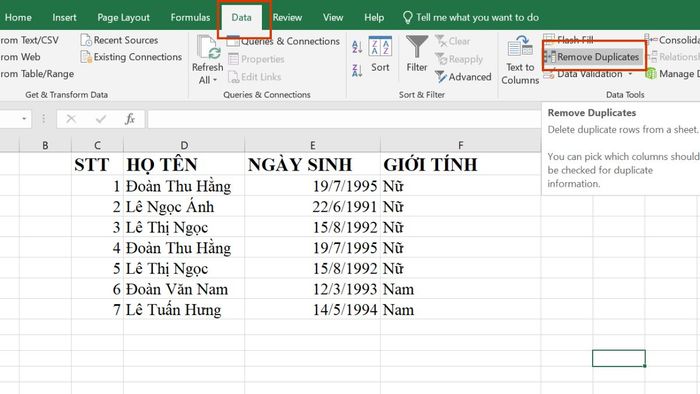The height and width of the screenshot is (394, 700).
Task: Select the STT header cell
Action: (97, 165)
